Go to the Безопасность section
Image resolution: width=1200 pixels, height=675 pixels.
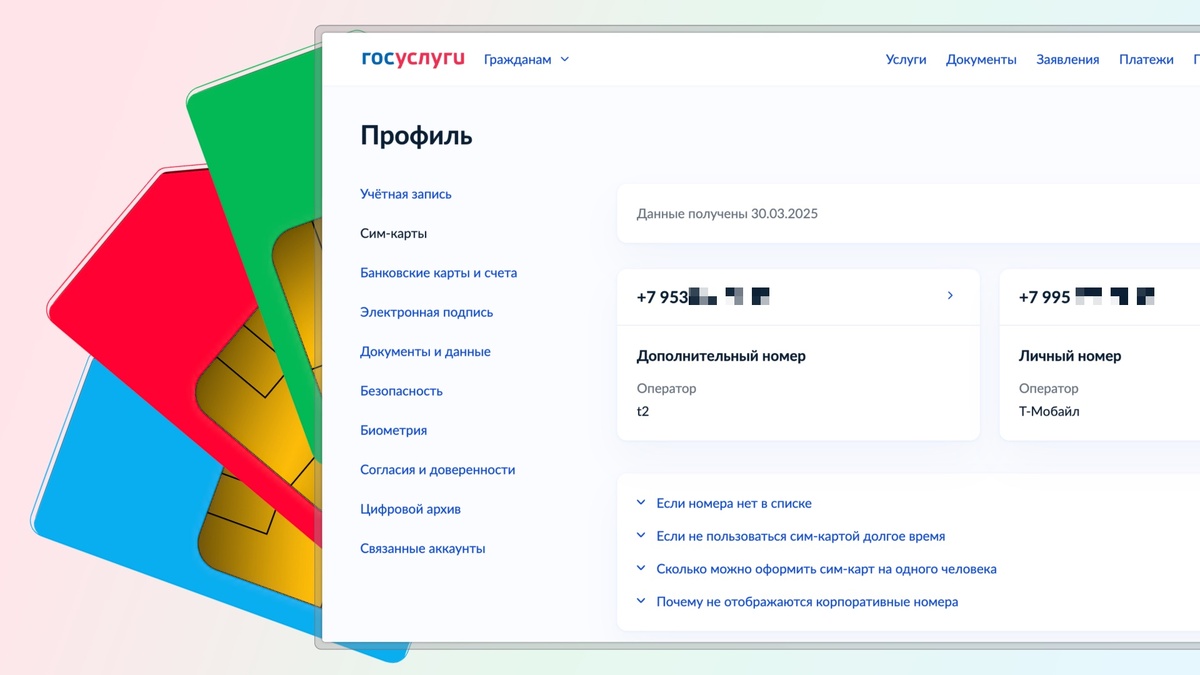click(401, 391)
